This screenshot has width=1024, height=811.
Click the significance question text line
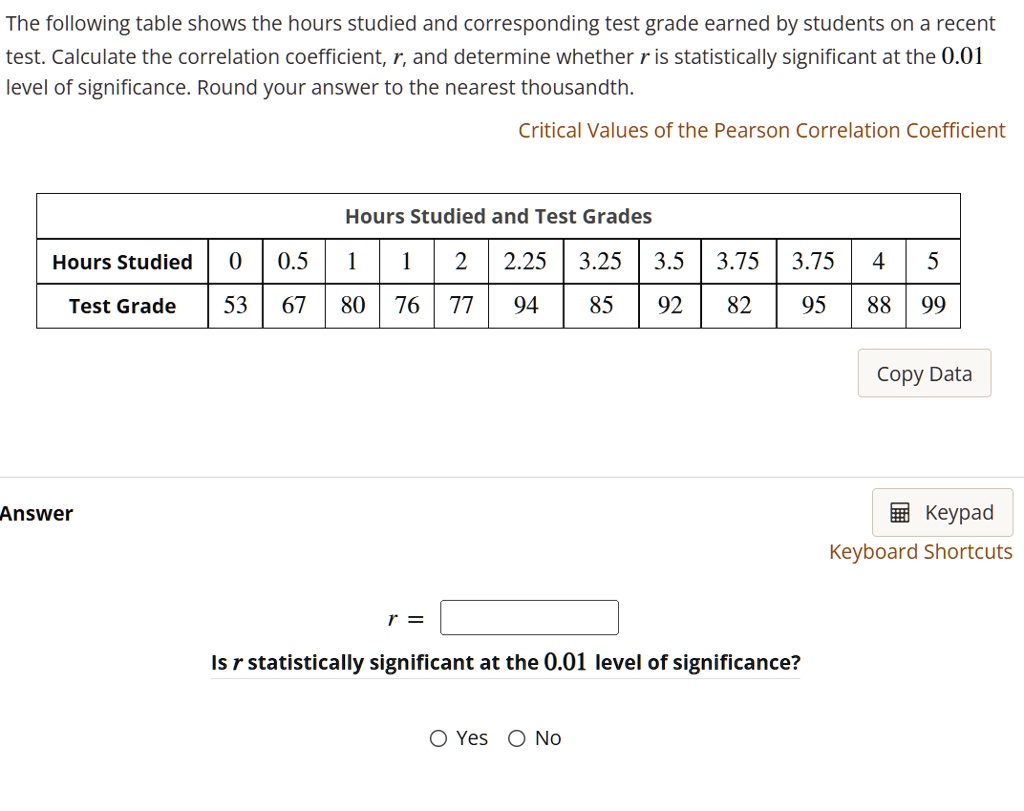[505, 662]
